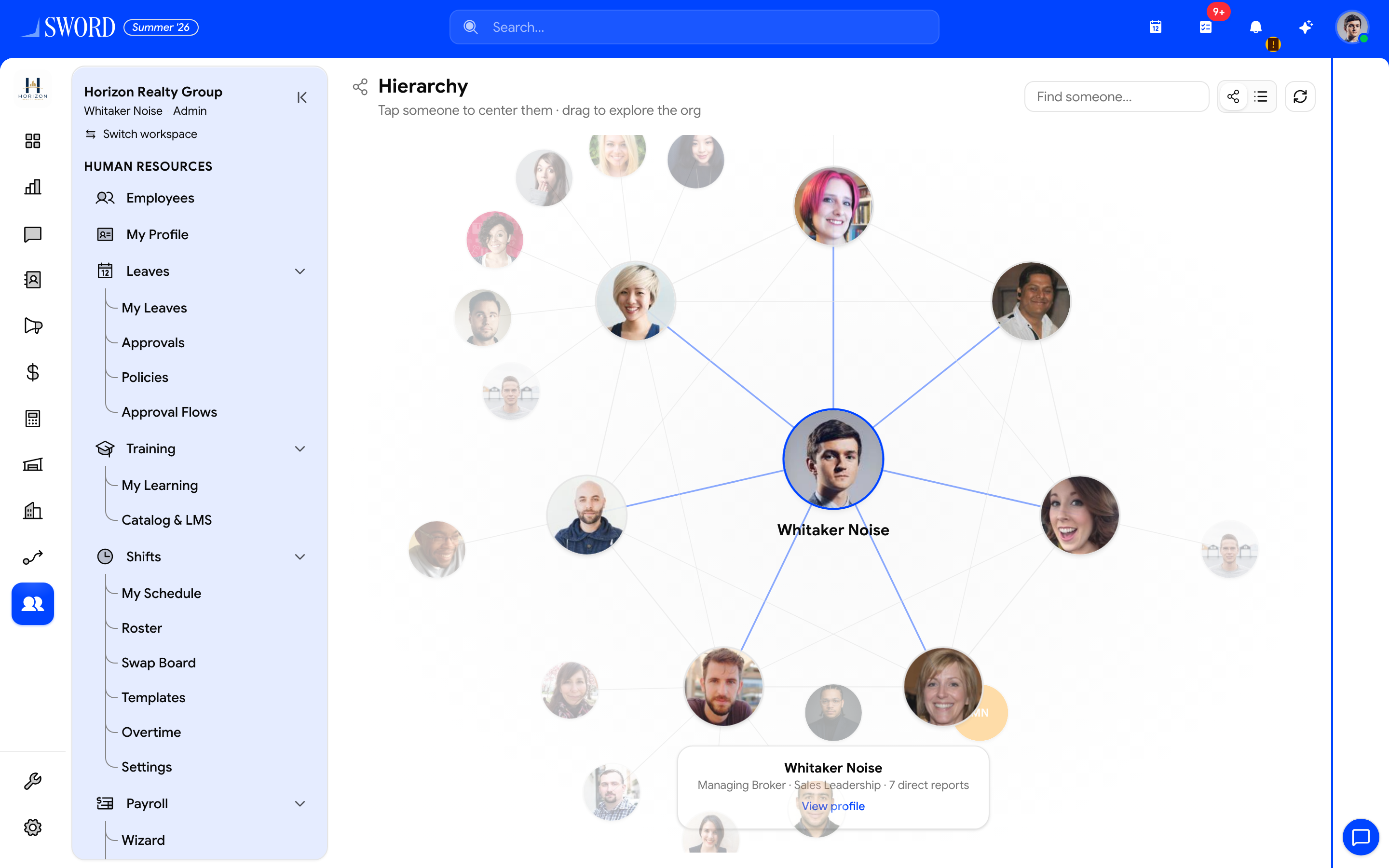Viewport: 1389px width, 868px height.
Task: Open the tasks checklist icon with 9+ badge
Action: (x=1205, y=27)
